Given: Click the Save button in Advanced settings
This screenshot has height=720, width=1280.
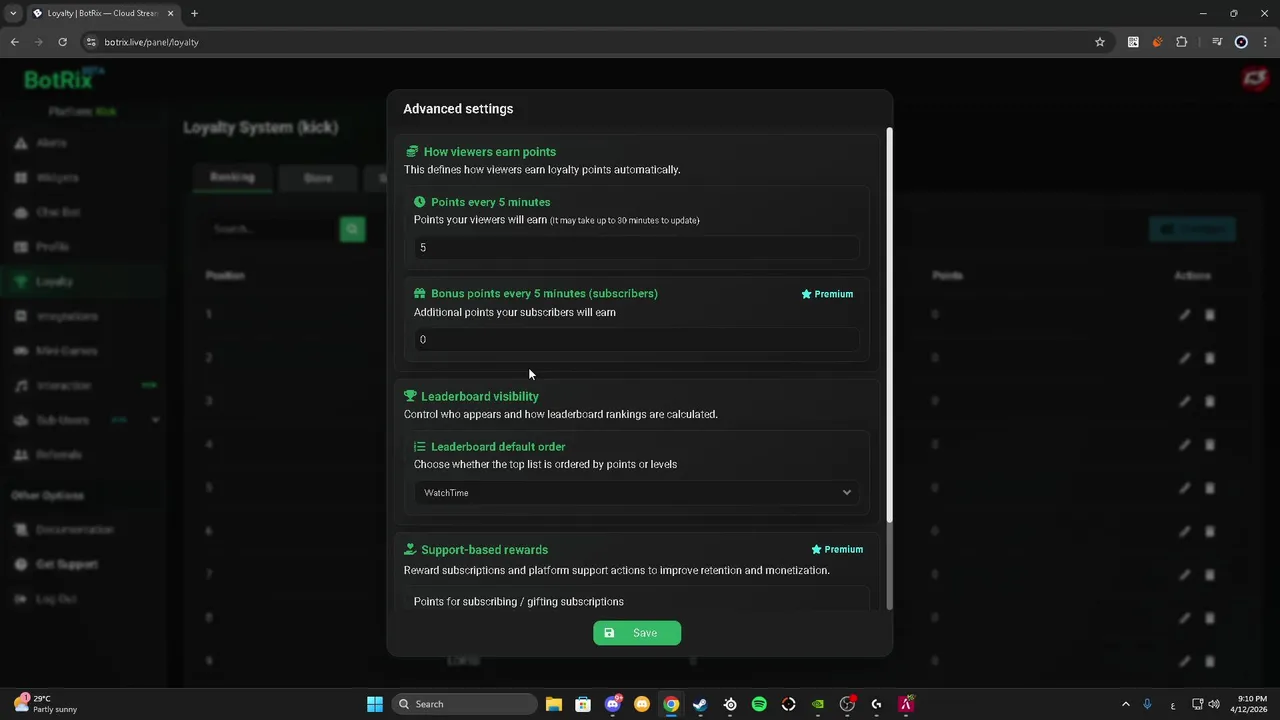Looking at the screenshot, I should point(637,633).
